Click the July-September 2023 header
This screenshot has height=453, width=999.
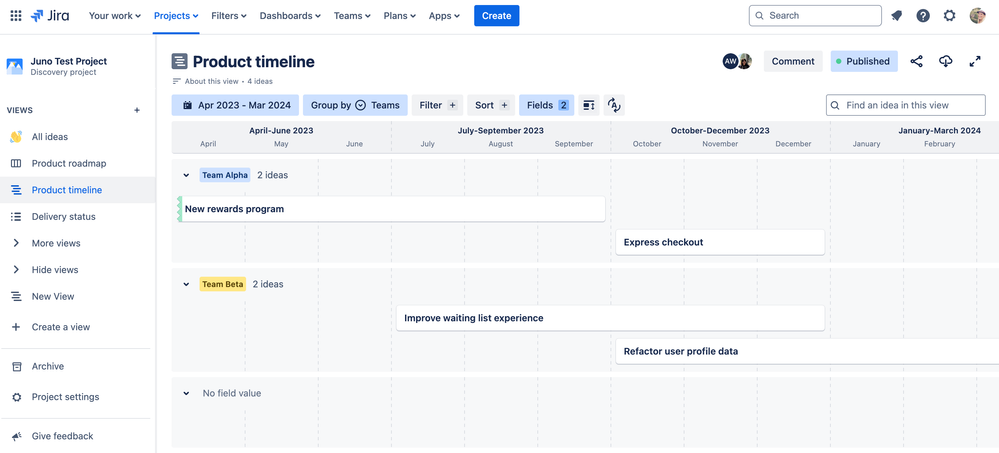point(501,131)
